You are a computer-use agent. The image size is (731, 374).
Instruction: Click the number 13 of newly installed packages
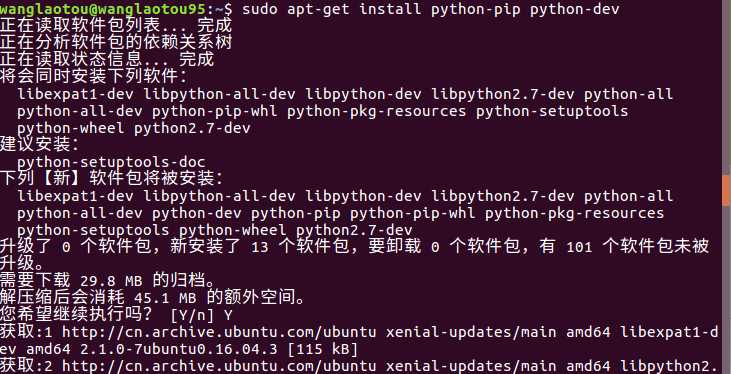click(x=260, y=248)
